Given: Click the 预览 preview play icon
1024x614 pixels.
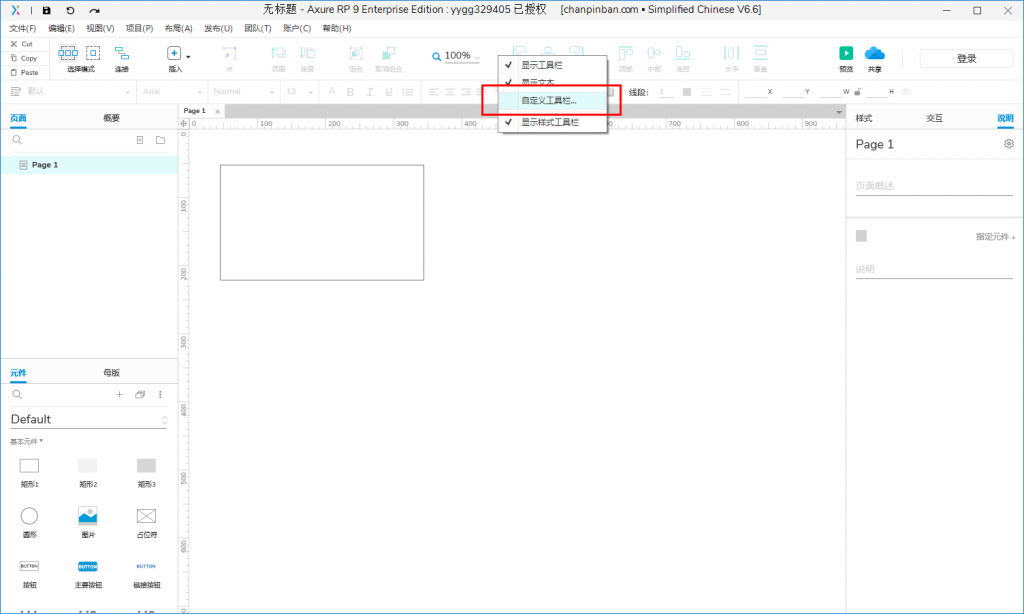Looking at the screenshot, I should (846, 54).
